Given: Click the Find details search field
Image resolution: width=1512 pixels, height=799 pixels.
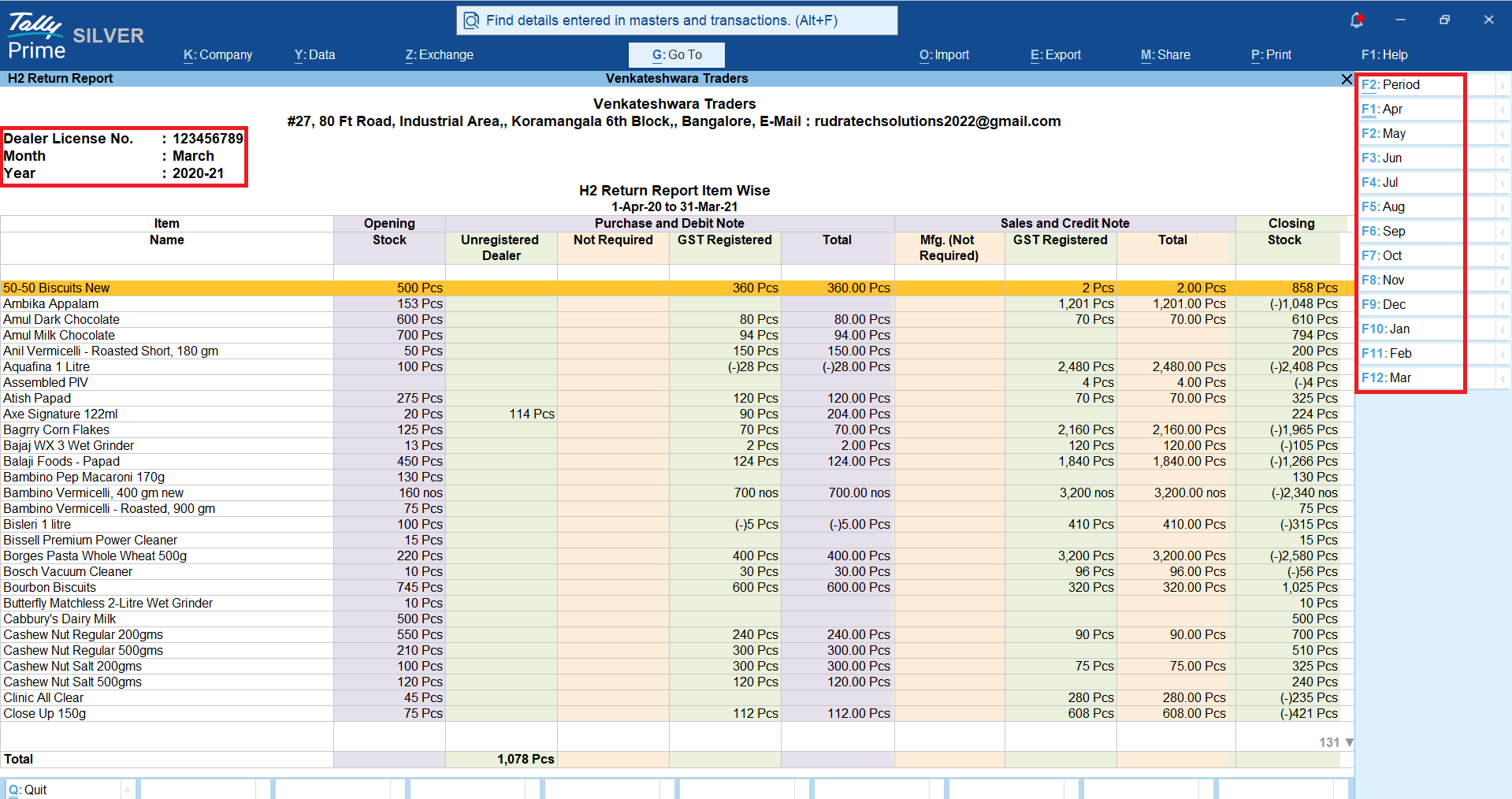Looking at the screenshot, I should (x=677, y=20).
